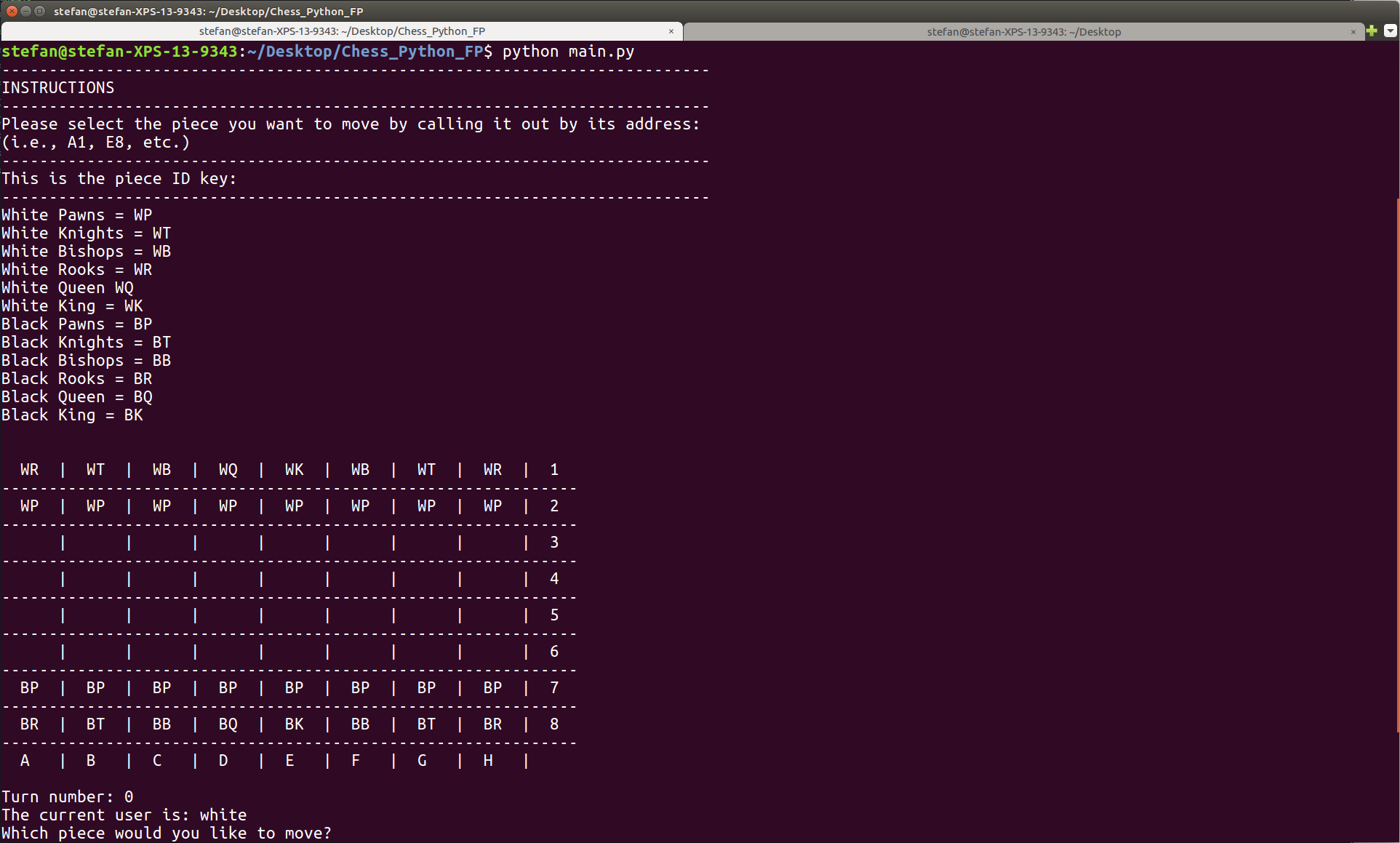1400x843 pixels.
Task: Switch to the Chess_Python_FP terminal tab
Action: [342, 31]
